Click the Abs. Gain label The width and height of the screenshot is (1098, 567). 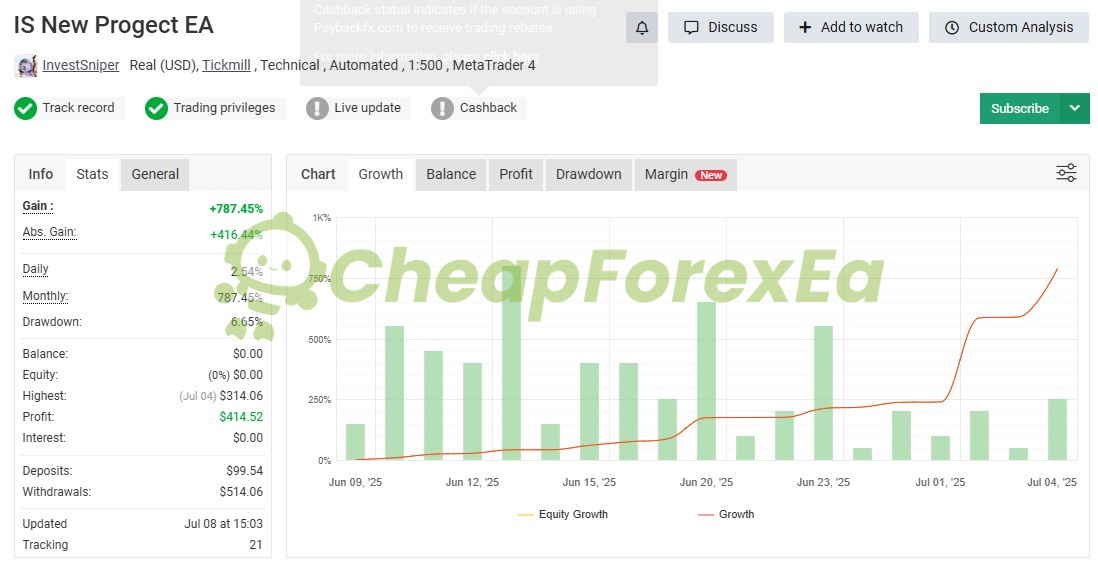tap(49, 232)
